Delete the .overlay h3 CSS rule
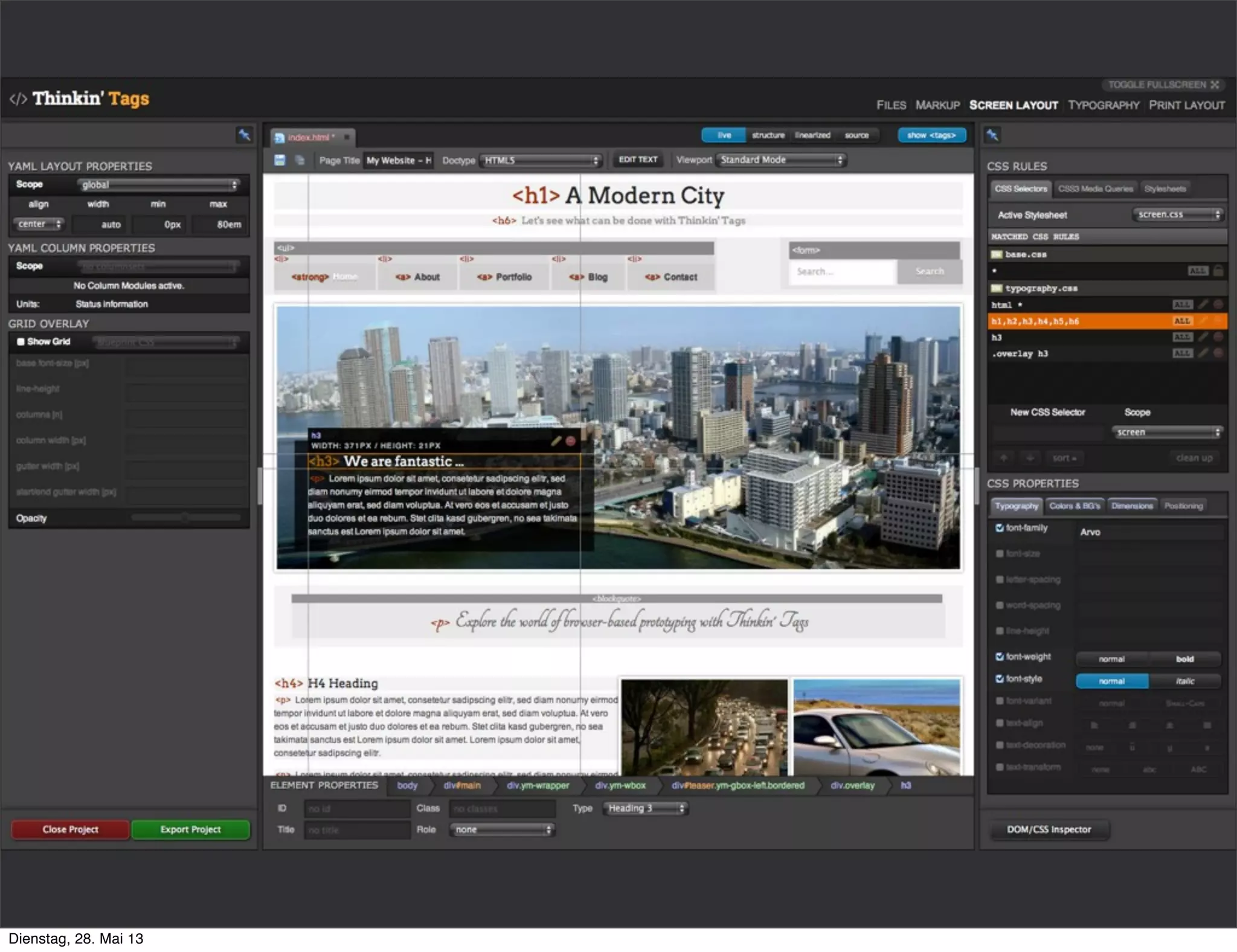The height and width of the screenshot is (952, 1237). (x=1218, y=353)
